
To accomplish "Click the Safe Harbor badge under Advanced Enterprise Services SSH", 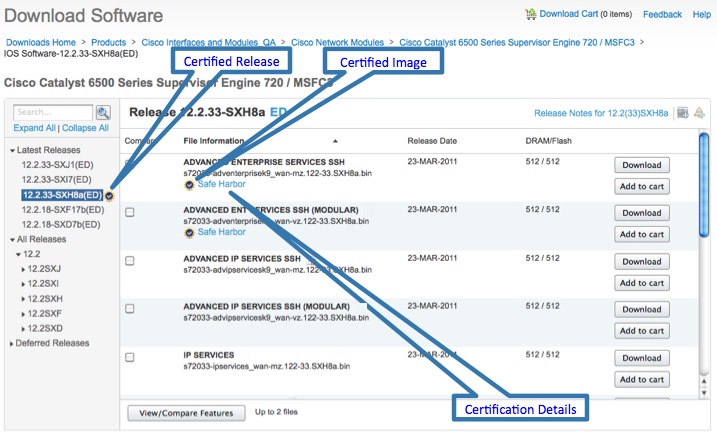I will tap(189, 185).
